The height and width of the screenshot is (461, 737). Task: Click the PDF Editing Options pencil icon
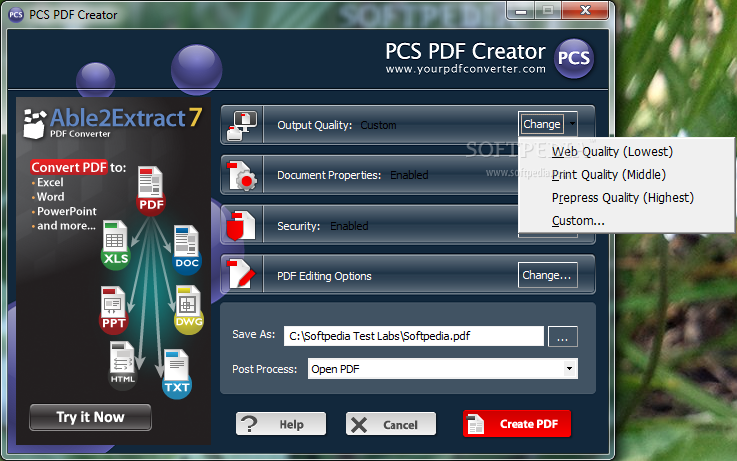[x=242, y=274]
